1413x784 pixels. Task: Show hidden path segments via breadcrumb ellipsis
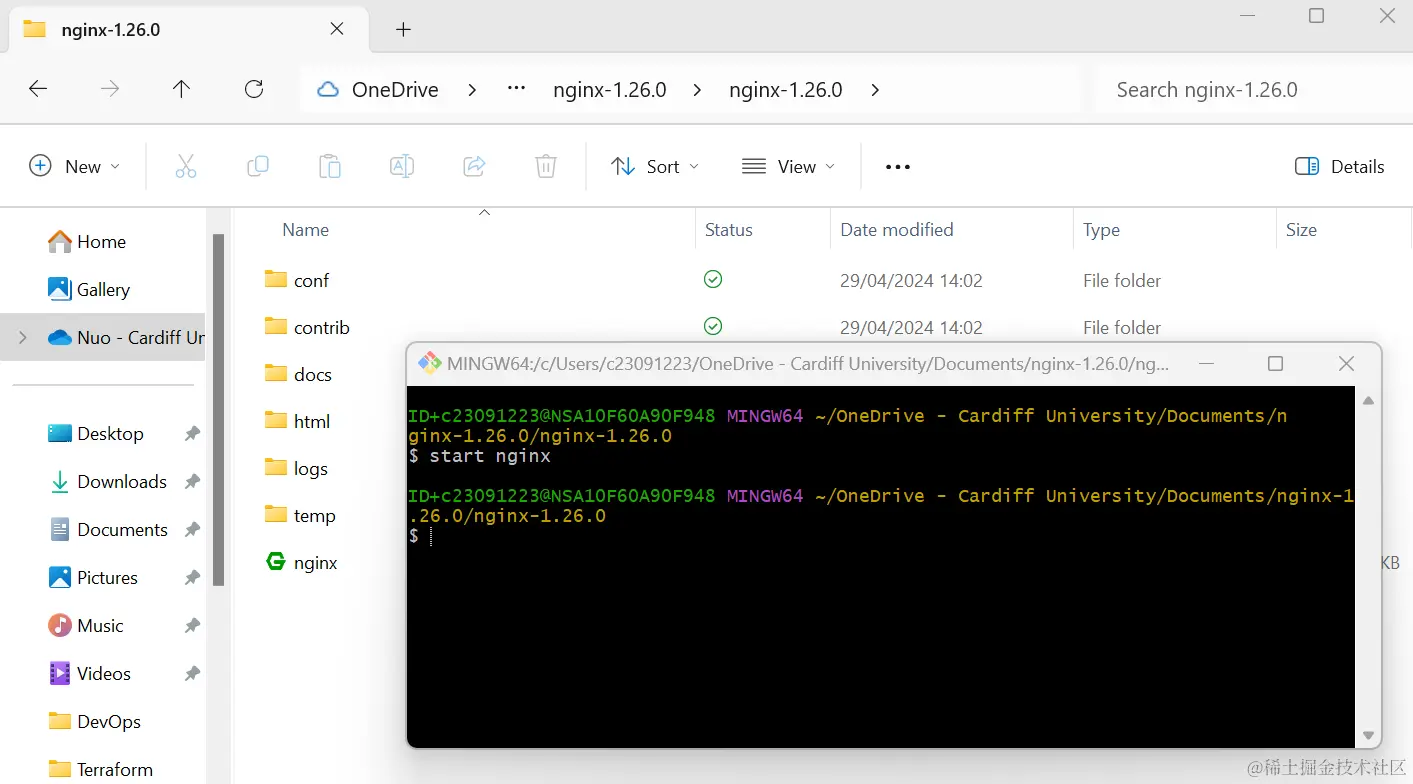coord(516,89)
